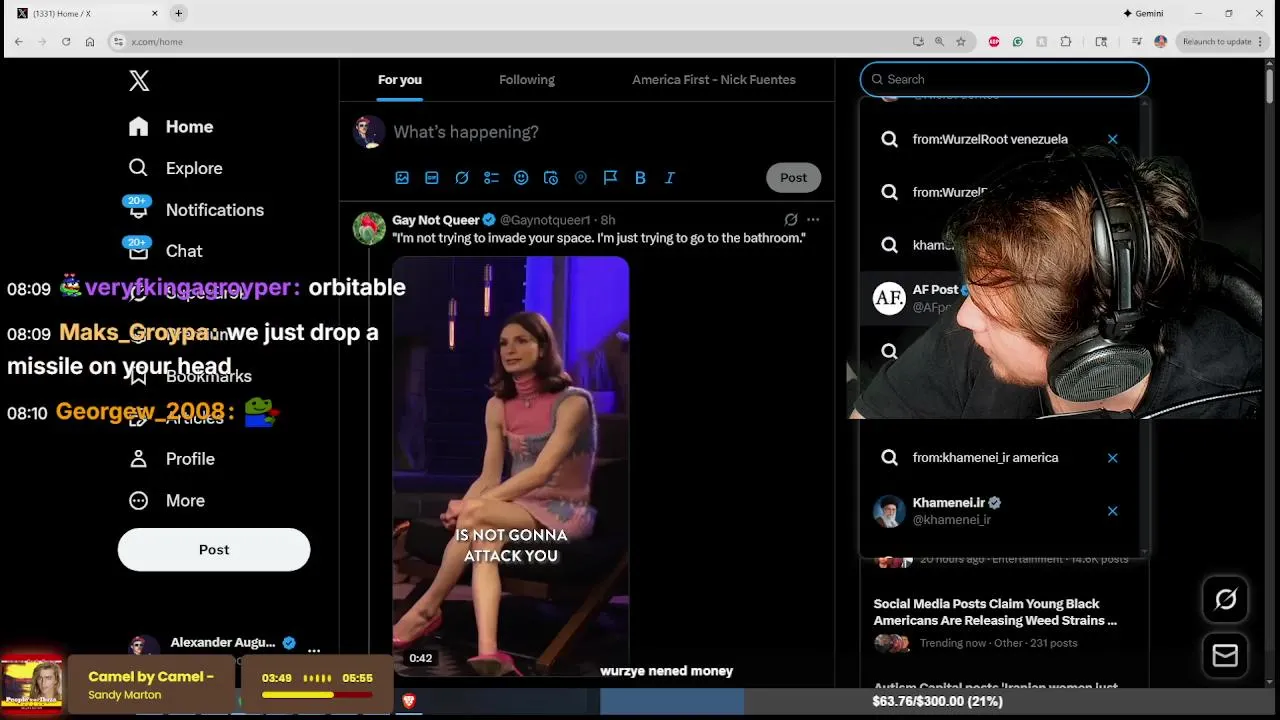Click the X logo in the sidebar
The height and width of the screenshot is (720, 1280).
click(139, 81)
